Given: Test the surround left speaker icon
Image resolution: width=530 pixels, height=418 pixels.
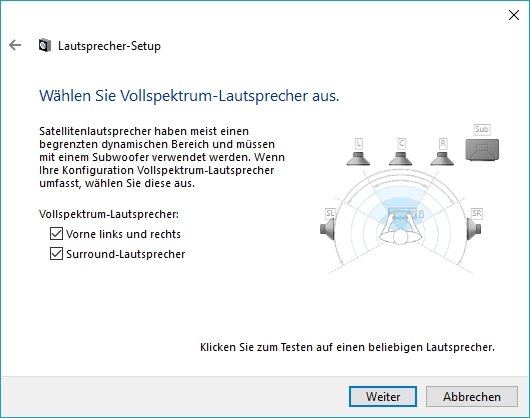Looking at the screenshot, I should 327,229.
